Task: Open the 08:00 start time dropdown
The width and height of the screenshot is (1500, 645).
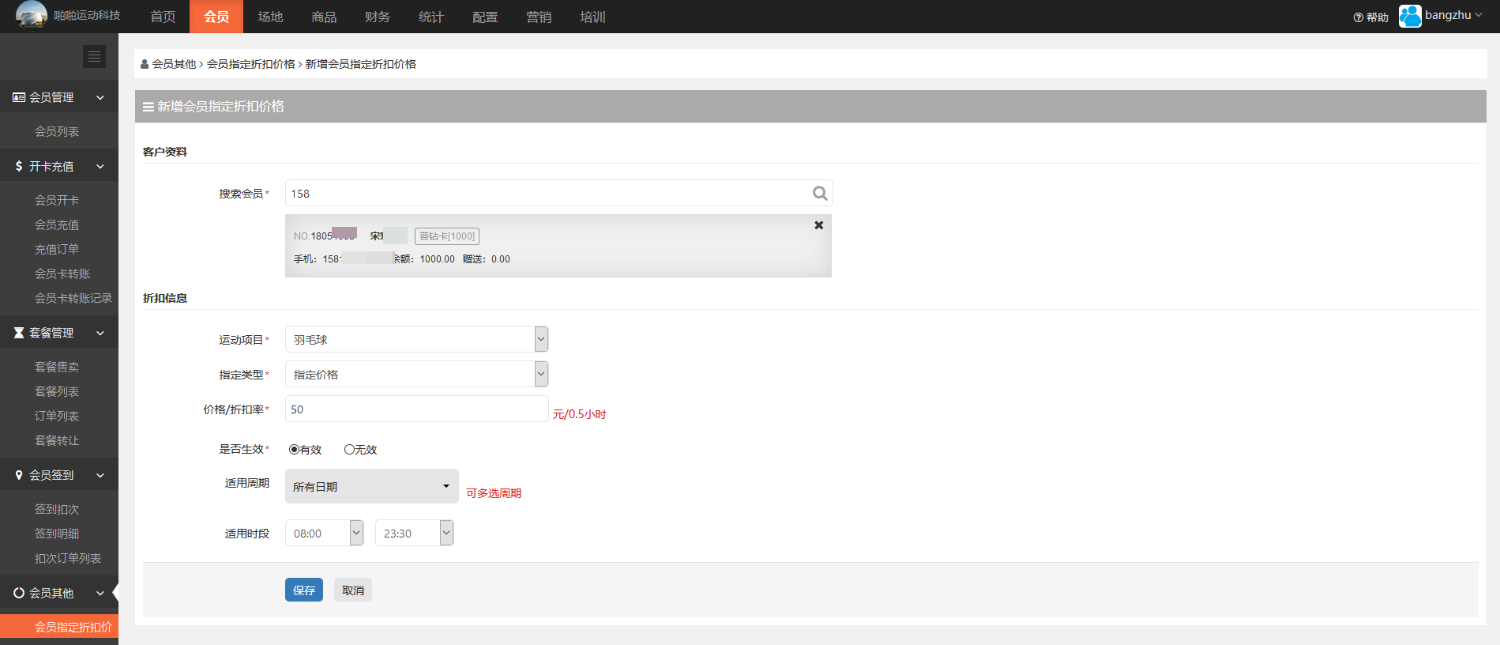Action: pos(324,534)
